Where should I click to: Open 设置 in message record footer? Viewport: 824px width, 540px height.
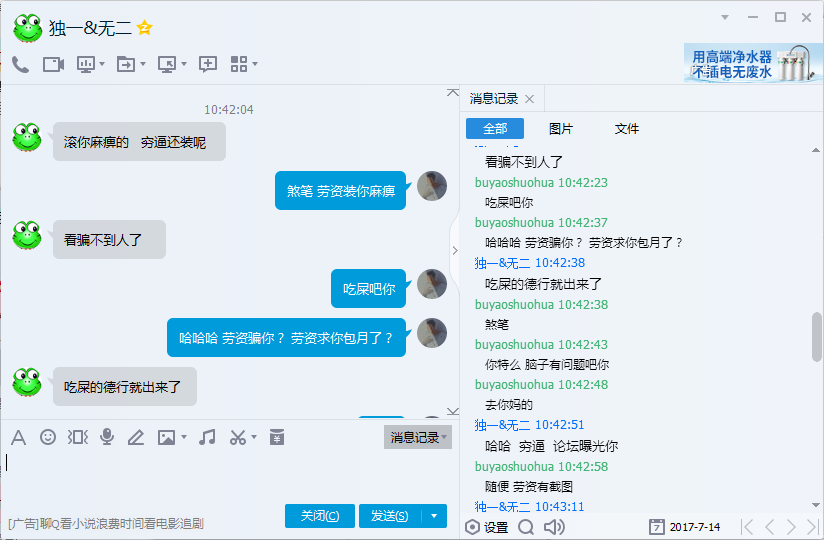(x=487, y=527)
